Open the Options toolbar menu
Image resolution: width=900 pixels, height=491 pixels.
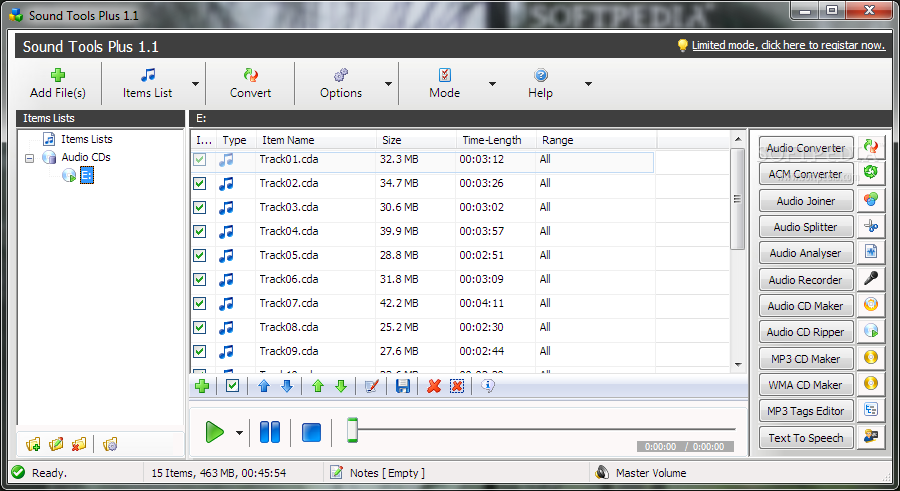[341, 84]
